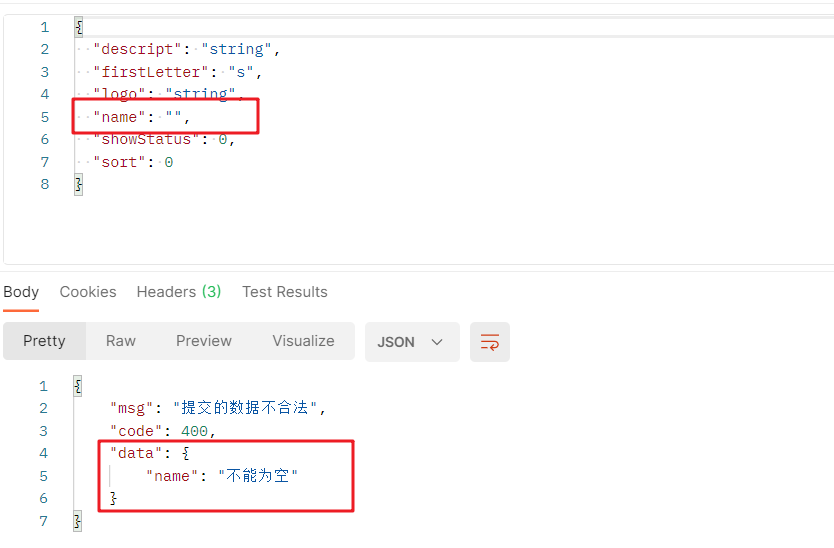Click the opening brace on request line 1
The width and height of the screenshot is (834, 548).
coord(79,27)
